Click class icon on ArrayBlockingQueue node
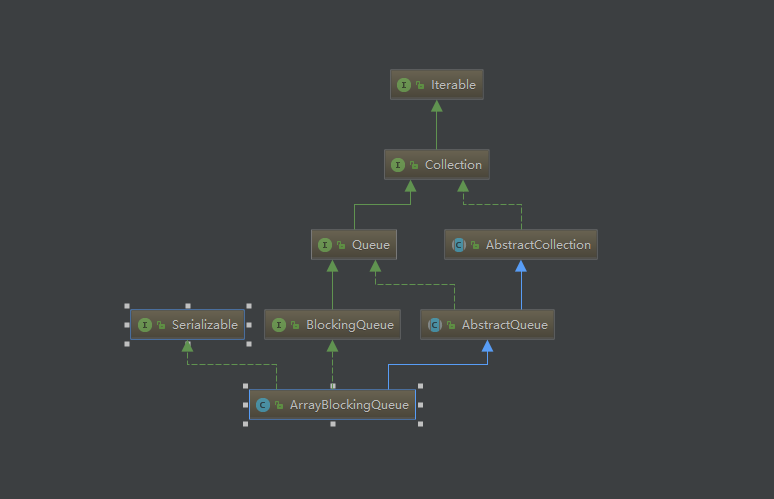Screen dimensions: 774x499 [x=263, y=405]
